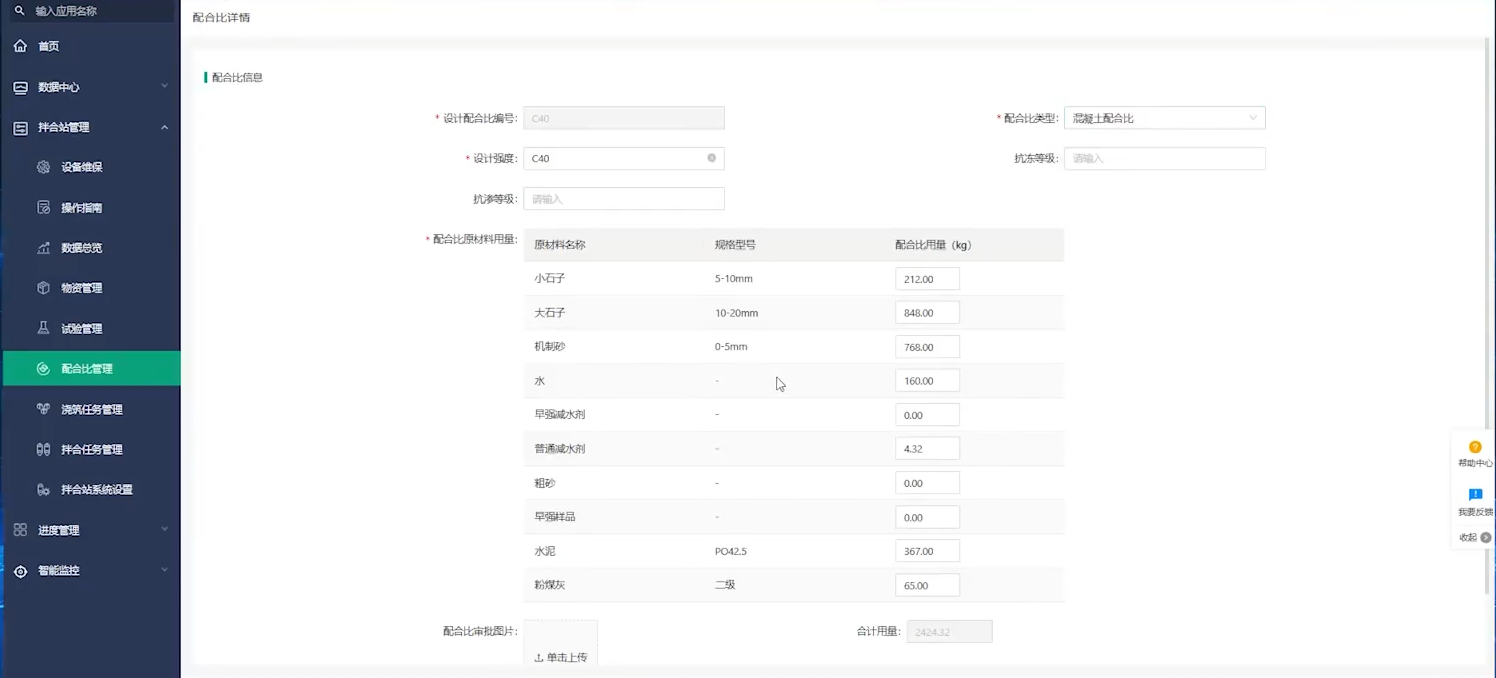The height and width of the screenshot is (678, 1496).
Task: Open 操作指南 via its document icon
Action: click(x=43, y=208)
